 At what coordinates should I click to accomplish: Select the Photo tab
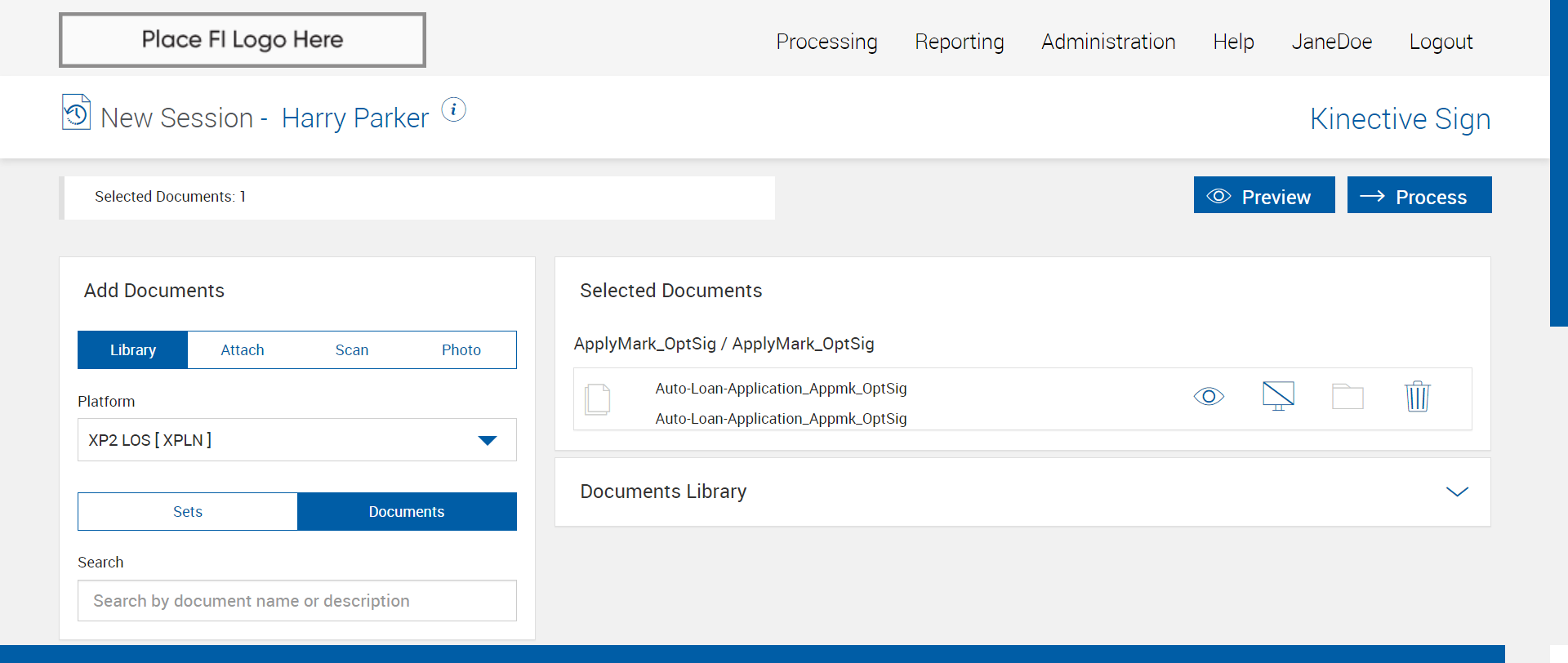461,350
